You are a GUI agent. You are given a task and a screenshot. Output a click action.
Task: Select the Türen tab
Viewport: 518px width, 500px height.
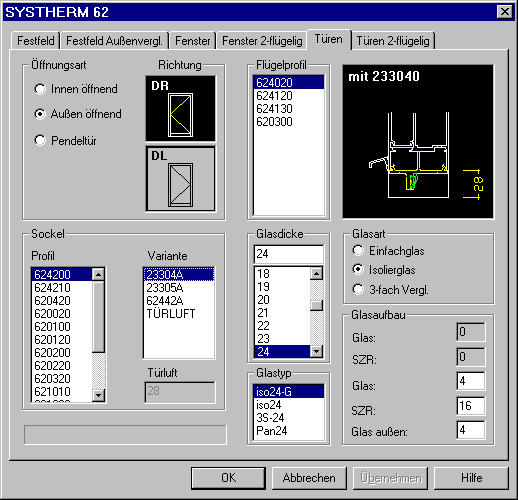(x=329, y=39)
